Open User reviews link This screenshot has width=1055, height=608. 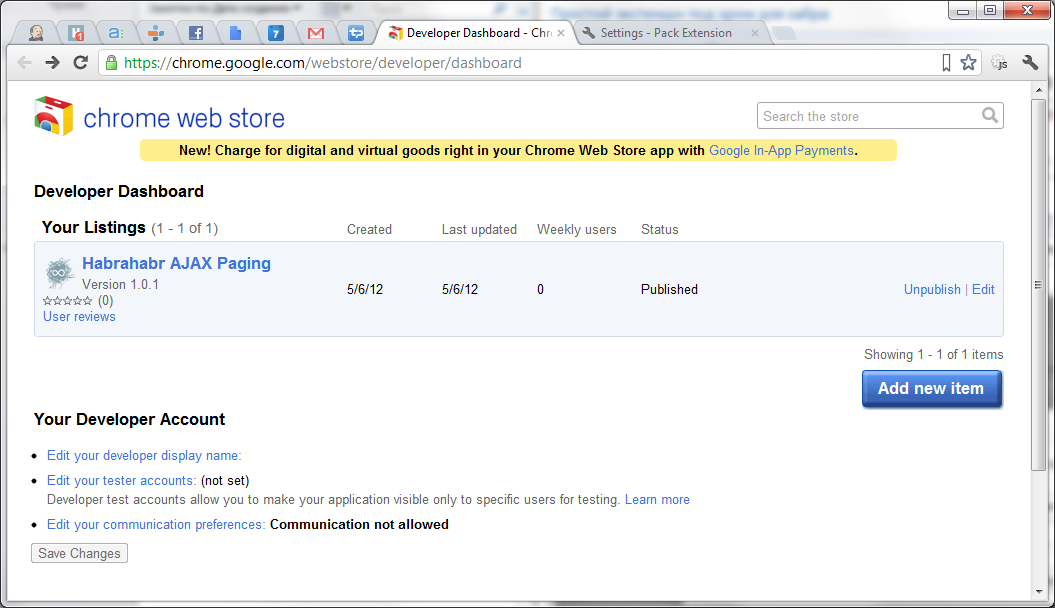[79, 316]
